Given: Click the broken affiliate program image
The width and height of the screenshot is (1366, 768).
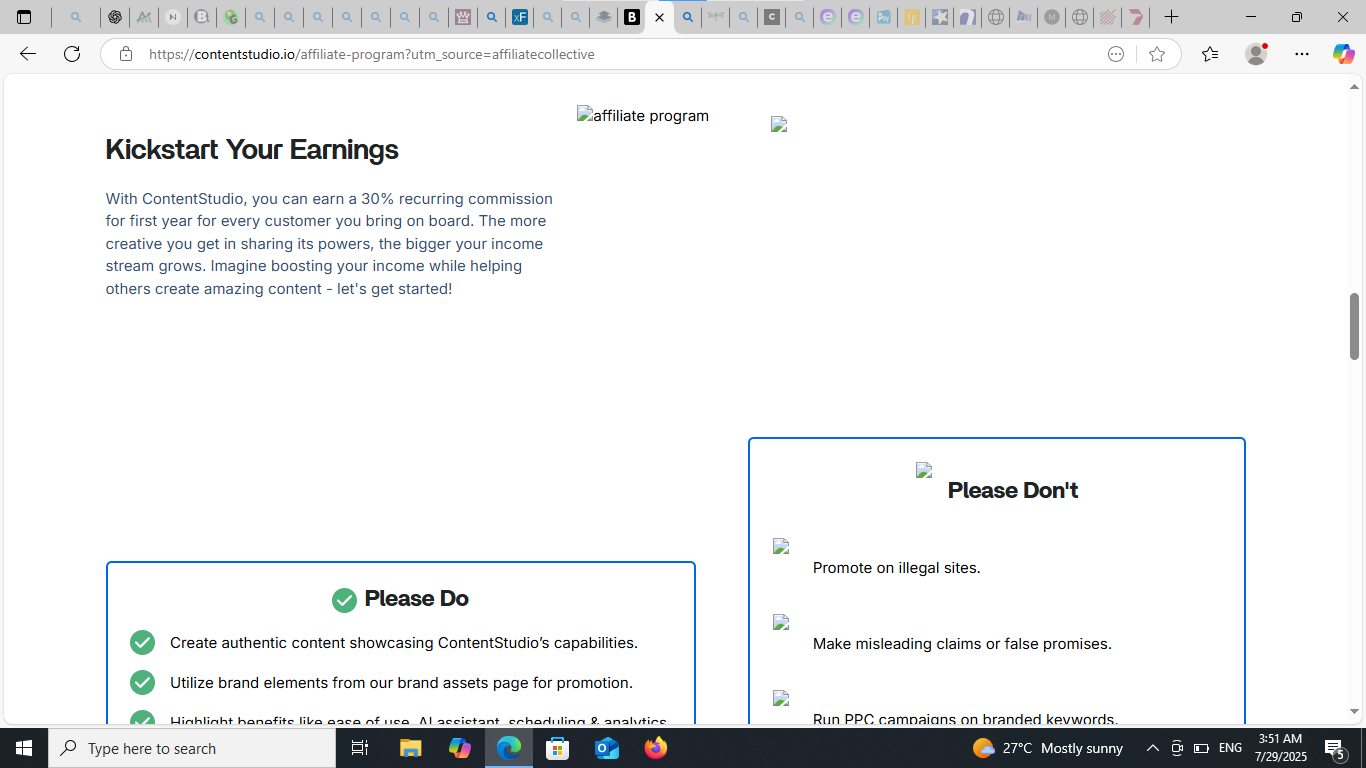Looking at the screenshot, I should (643, 116).
